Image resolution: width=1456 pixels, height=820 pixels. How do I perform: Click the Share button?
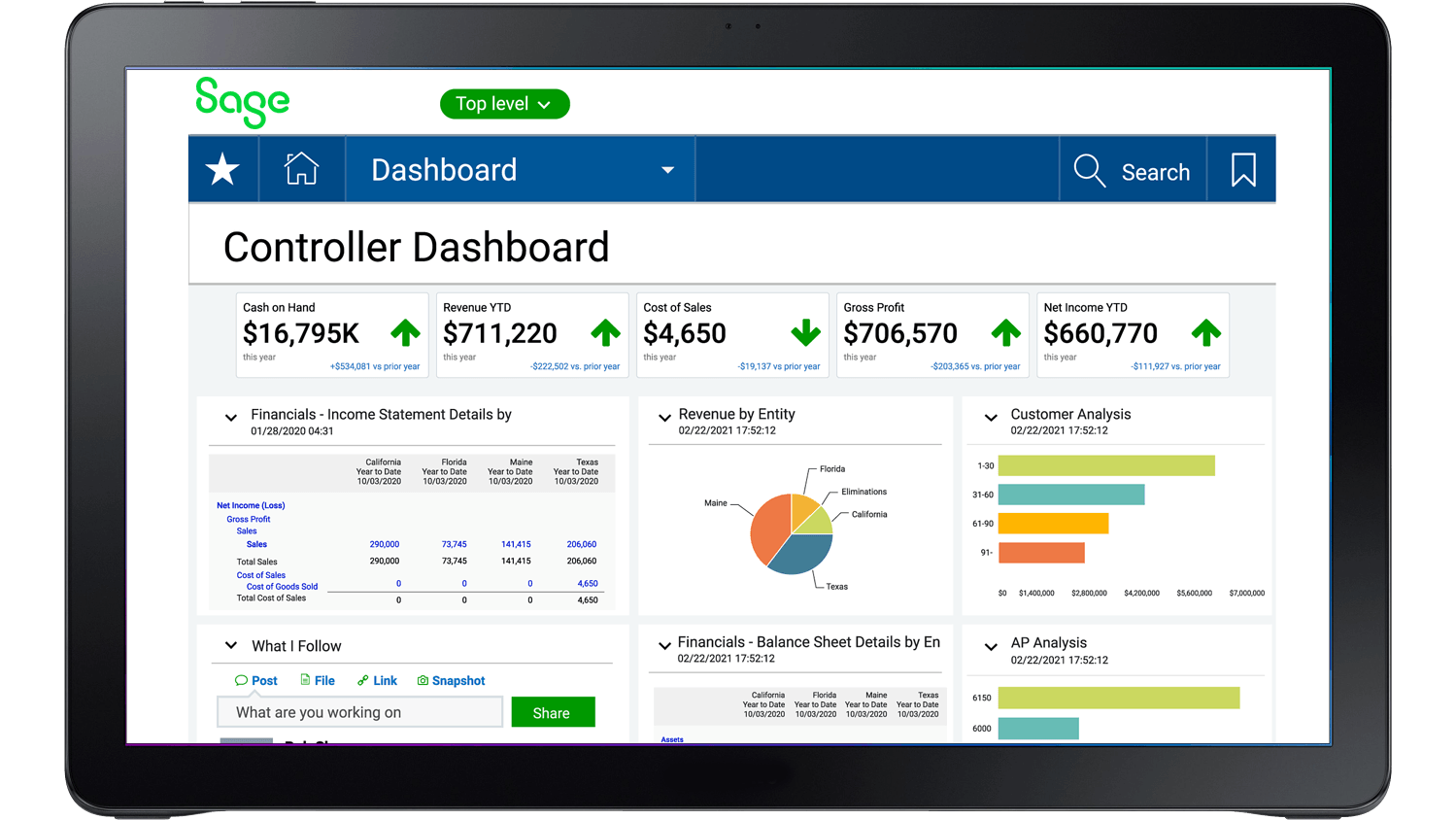click(553, 712)
